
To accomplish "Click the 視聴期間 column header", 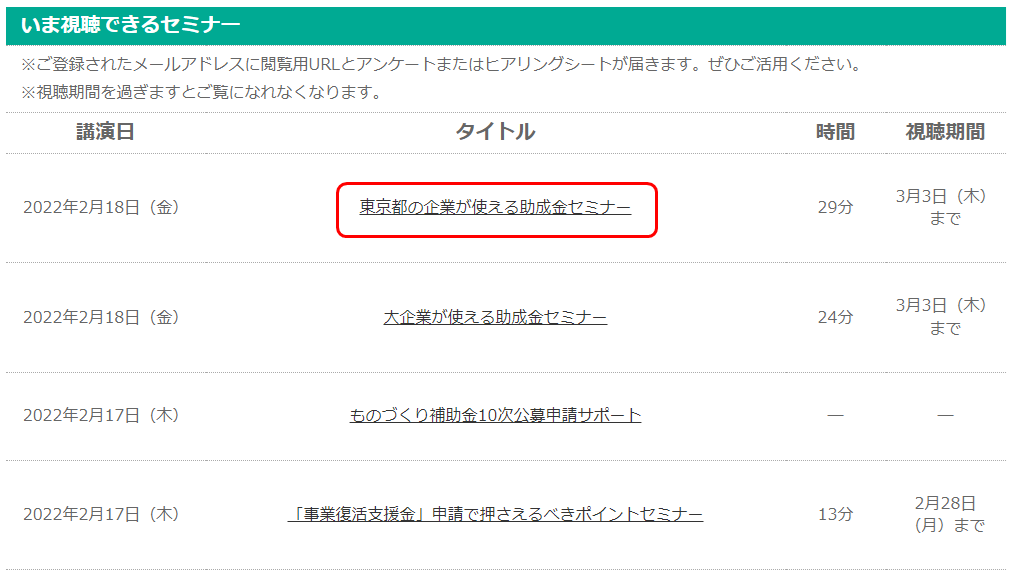I will 945,132.
